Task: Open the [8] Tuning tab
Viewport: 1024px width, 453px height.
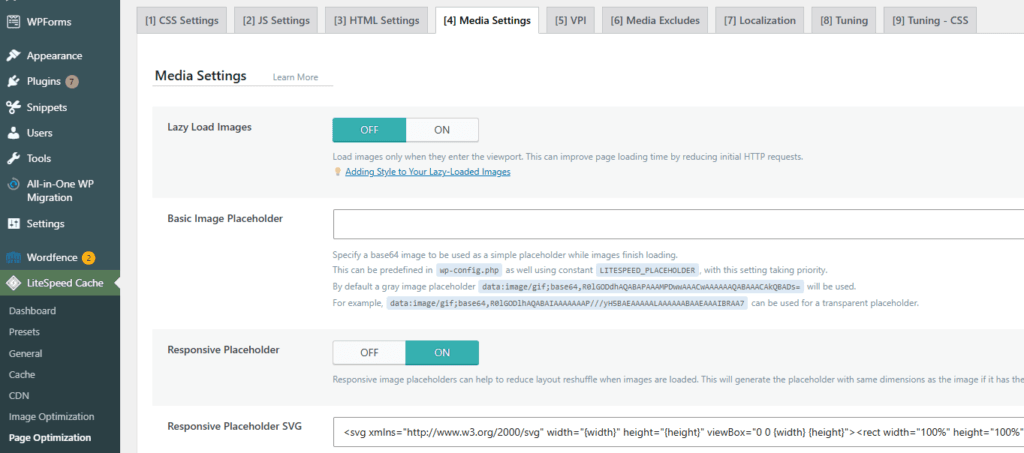Action: (x=844, y=20)
